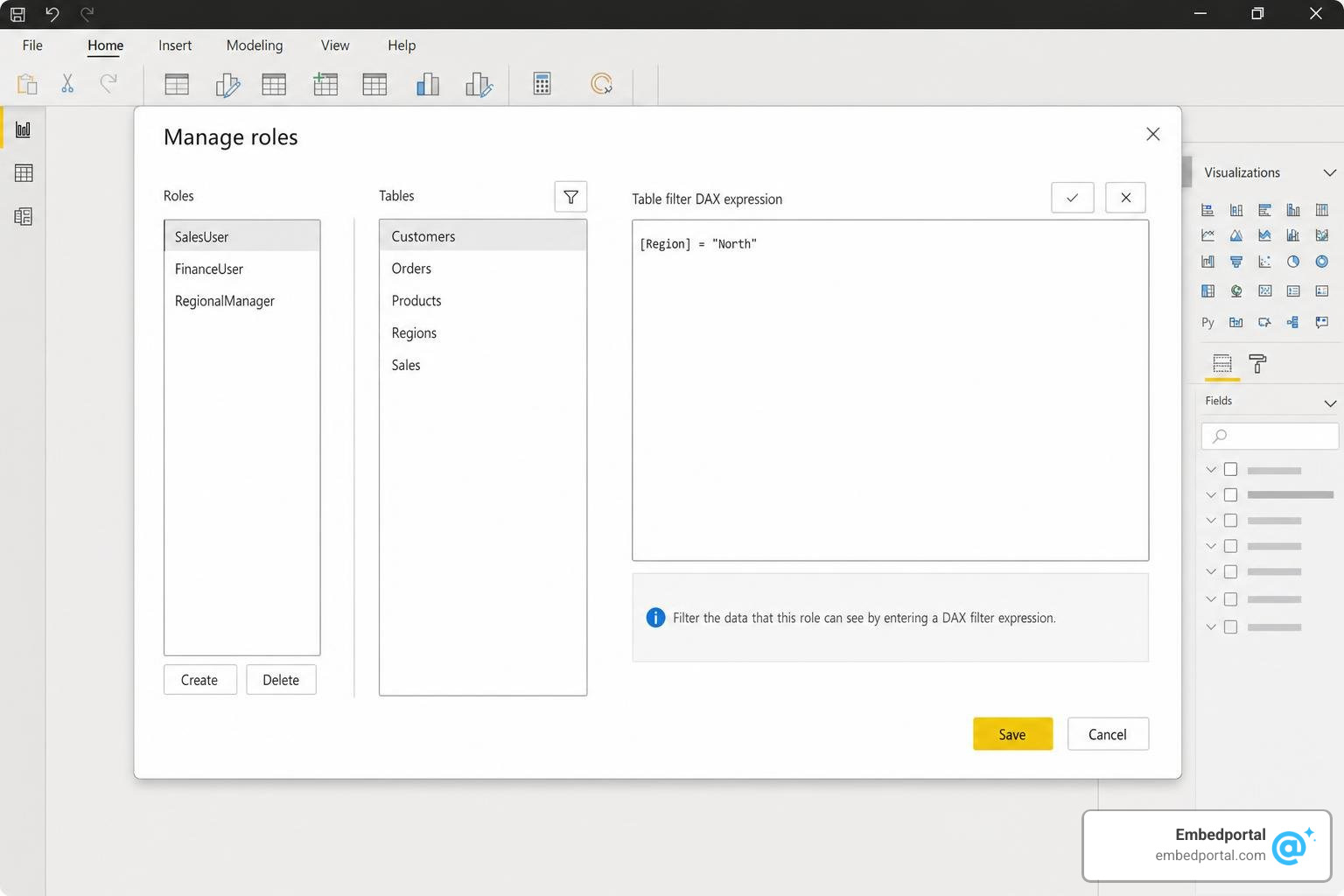
Task: Click Cancel in Manage roles dialog
Action: [x=1108, y=734]
